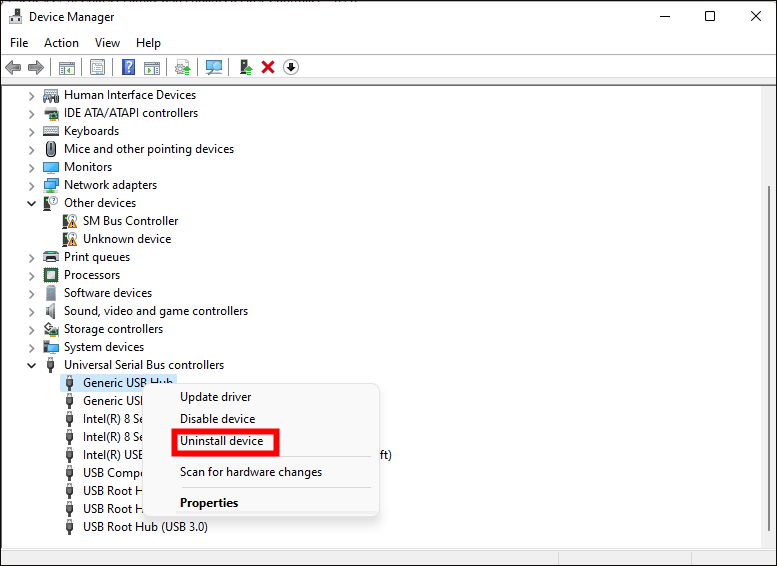Select USB Root Hub (USB 3.0) entry

click(x=145, y=527)
